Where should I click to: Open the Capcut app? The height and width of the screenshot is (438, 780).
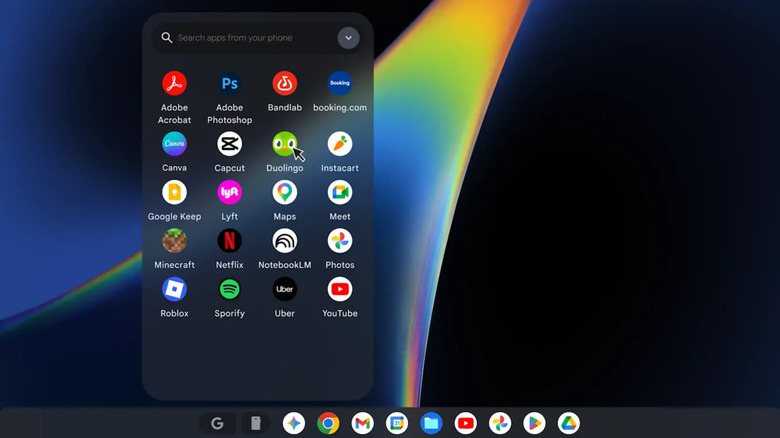(x=229, y=144)
